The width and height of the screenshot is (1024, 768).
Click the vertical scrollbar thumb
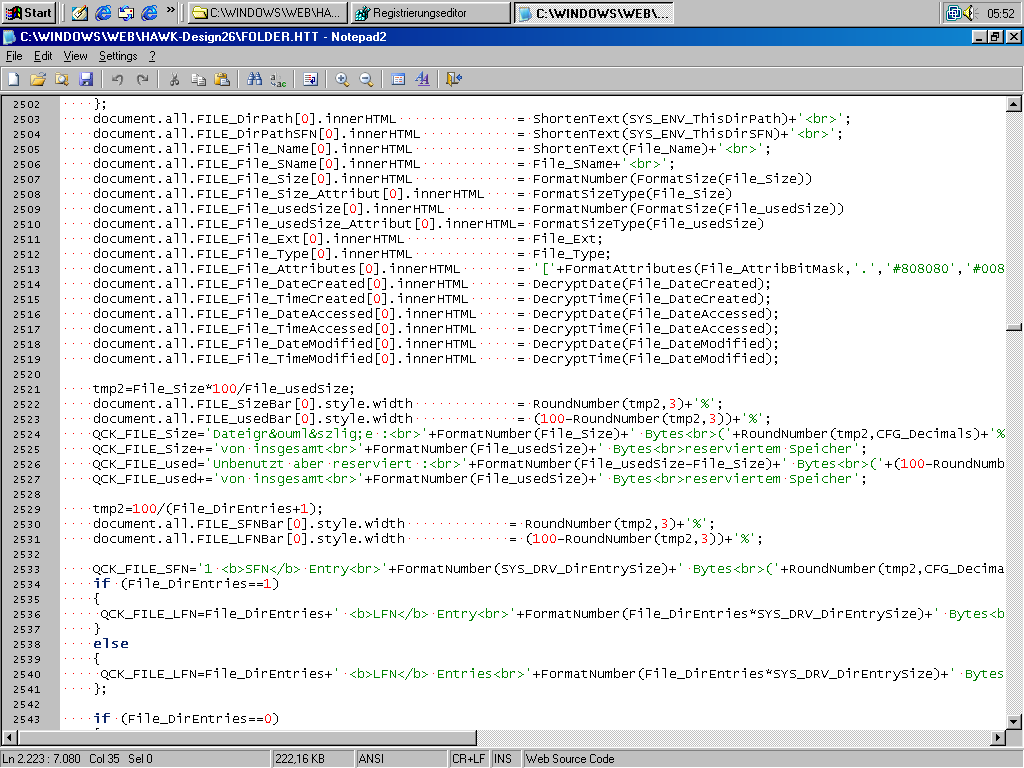[x=1014, y=327]
